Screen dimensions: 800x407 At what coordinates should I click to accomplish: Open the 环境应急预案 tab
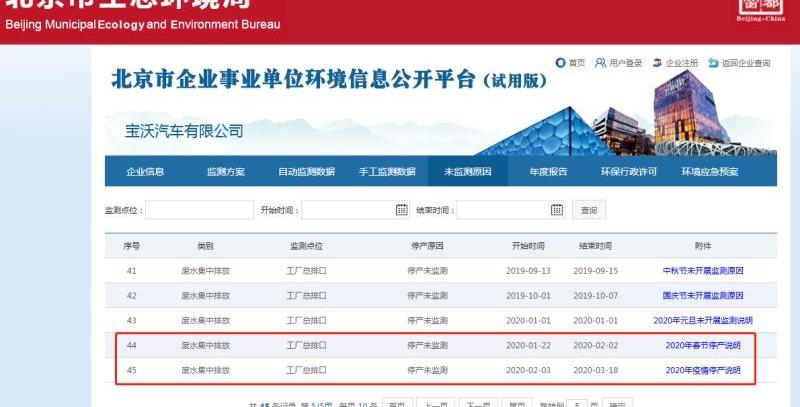(x=710, y=171)
